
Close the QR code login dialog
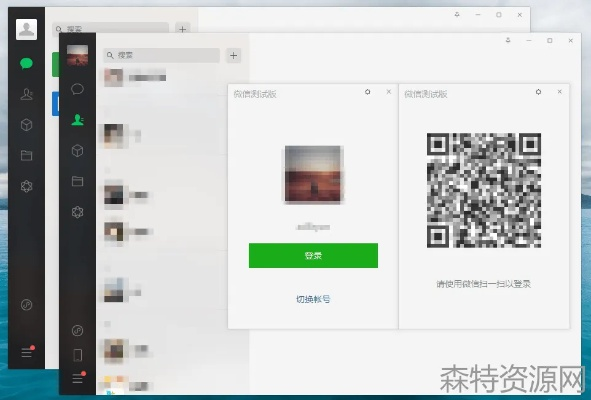click(560, 92)
